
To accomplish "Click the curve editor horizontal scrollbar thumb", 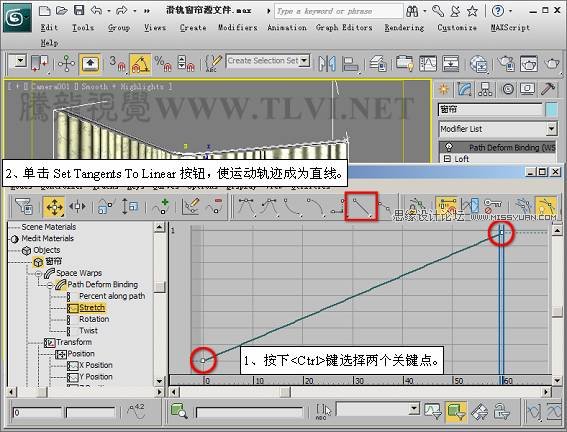I will click(x=285, y=392).
